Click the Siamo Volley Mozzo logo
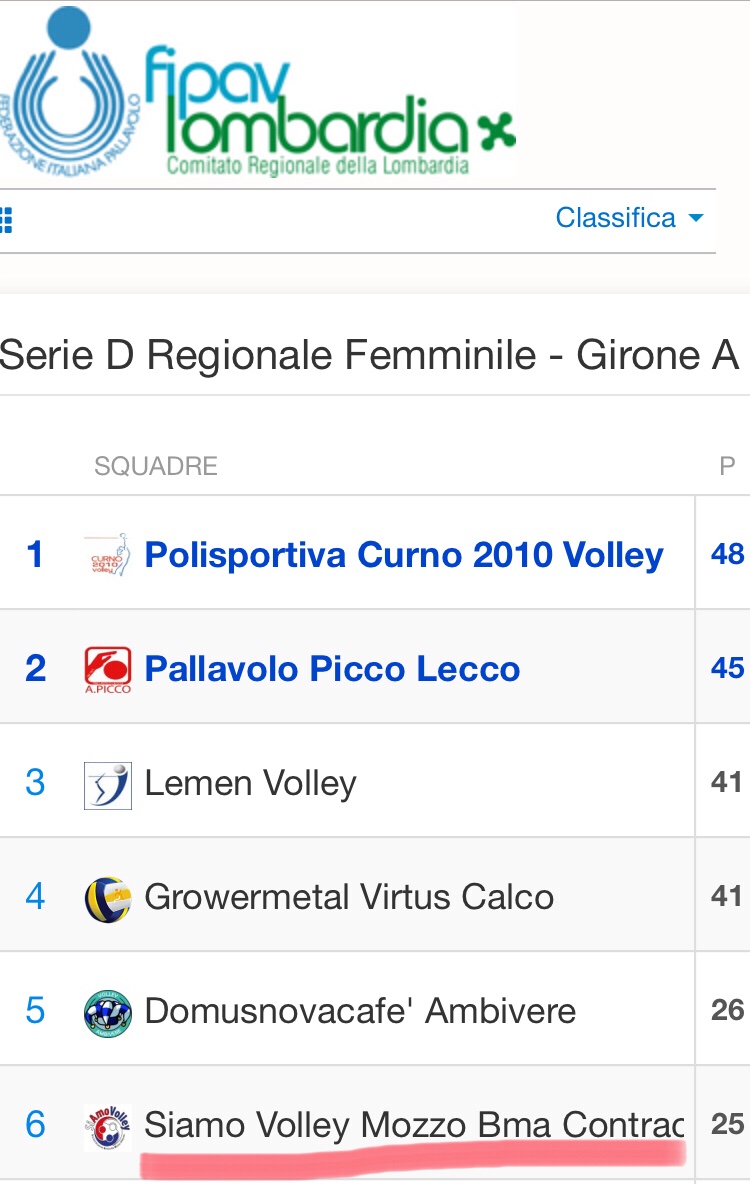 (107, 1126)
